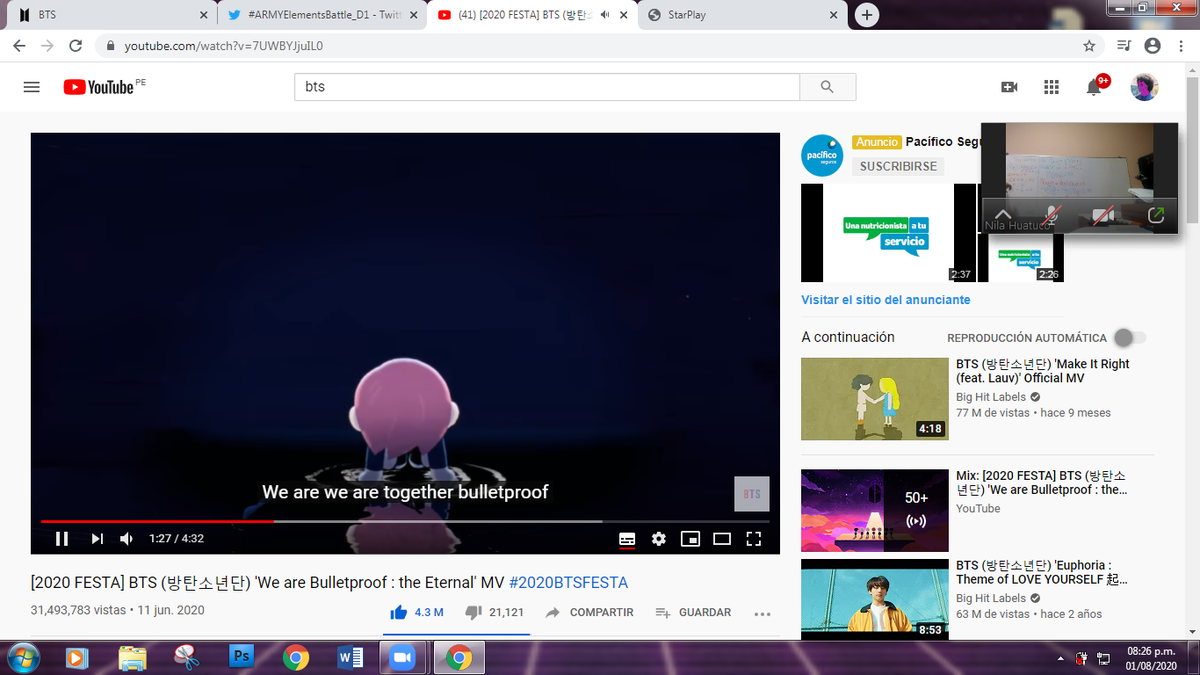Open the create video camera icon
This screenshot has height=675, width=1200.
point(1009,87)
